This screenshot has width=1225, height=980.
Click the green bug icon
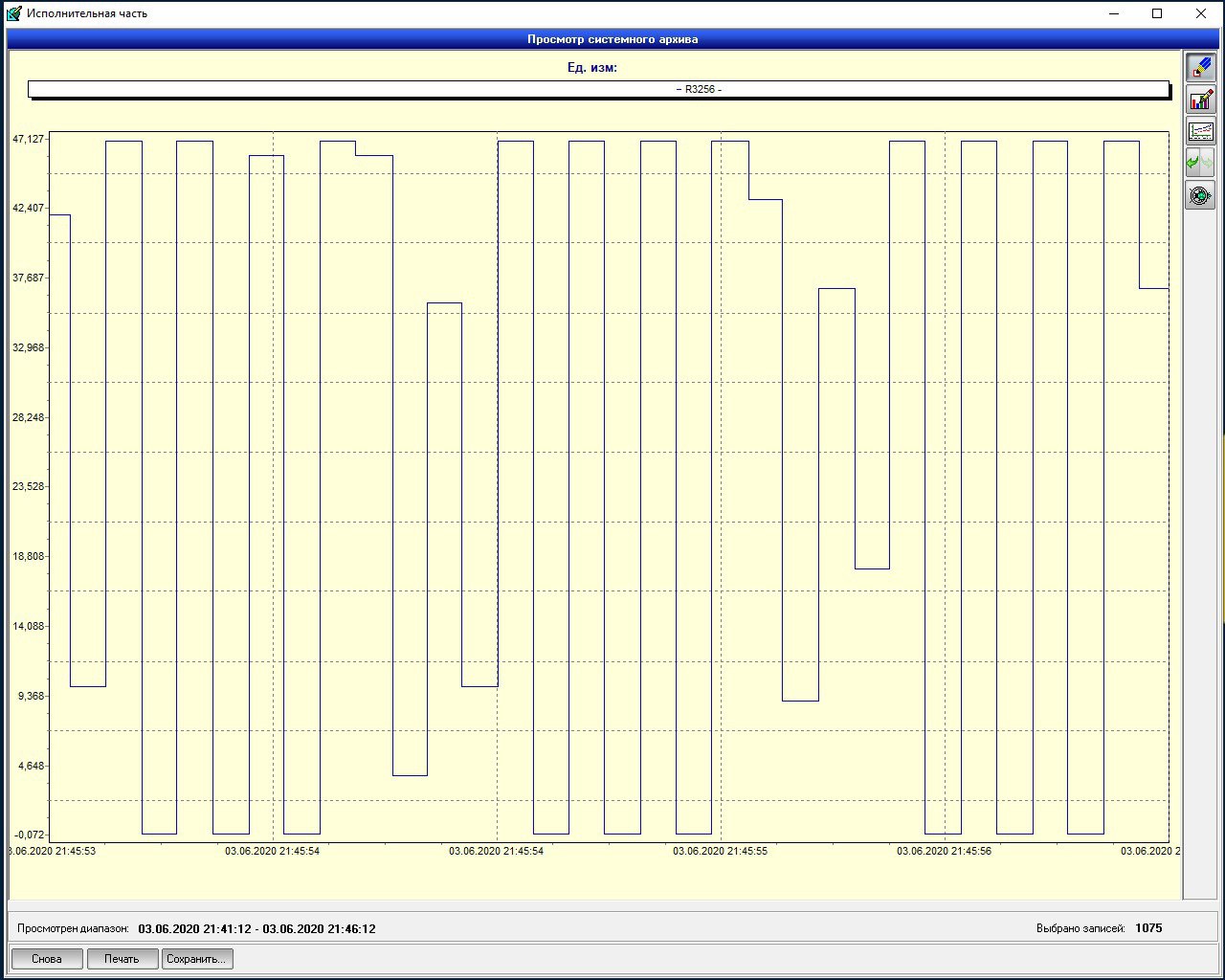tap(1200, 195)
